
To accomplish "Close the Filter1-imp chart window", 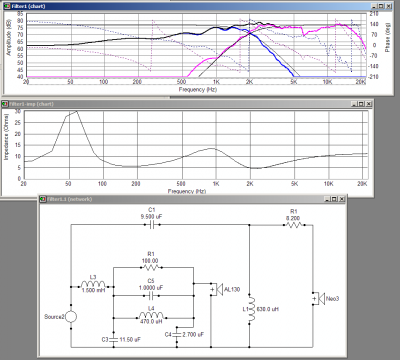I will [369, 104].
